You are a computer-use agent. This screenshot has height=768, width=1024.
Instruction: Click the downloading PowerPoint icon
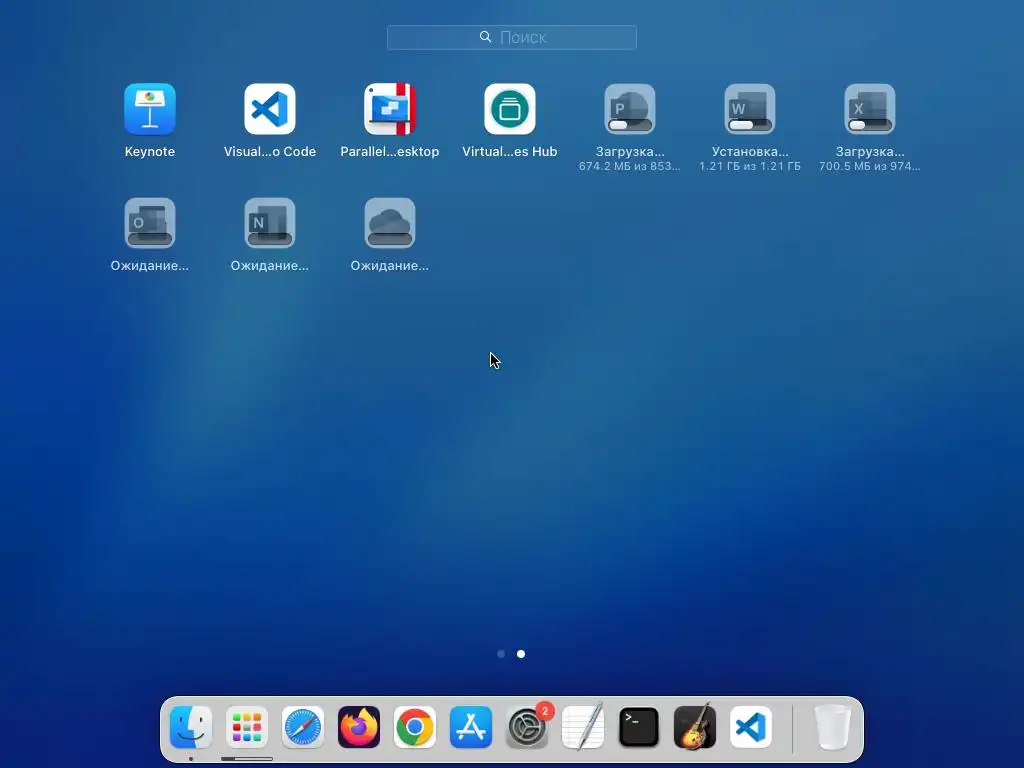click(630, 108)
